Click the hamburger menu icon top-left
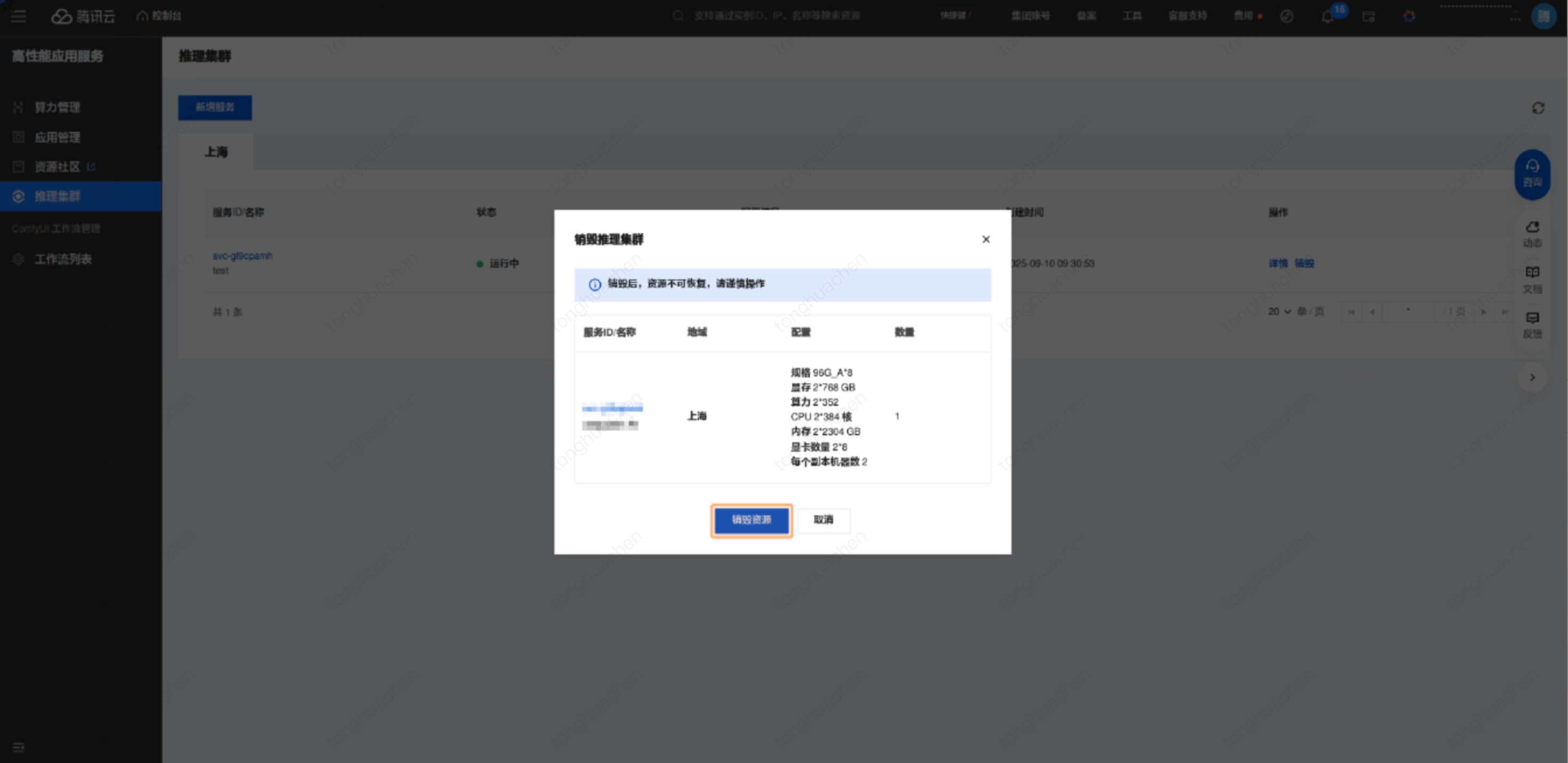The height and width of the screenshot is (763, 1568). coord(18,16)
